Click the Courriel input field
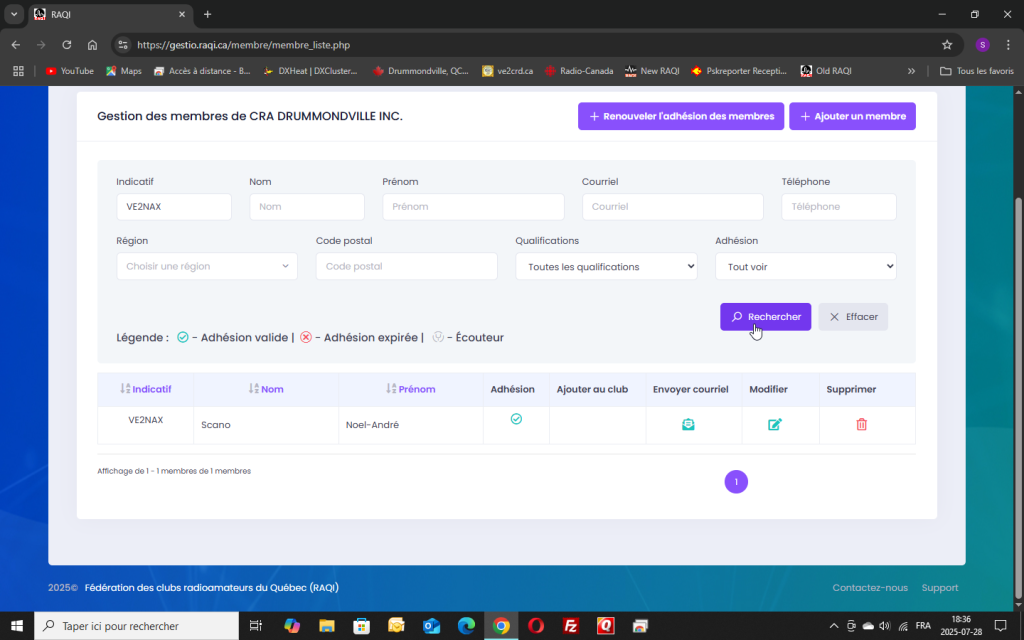This screenshot has width=1024, height=640. (672, 207)
